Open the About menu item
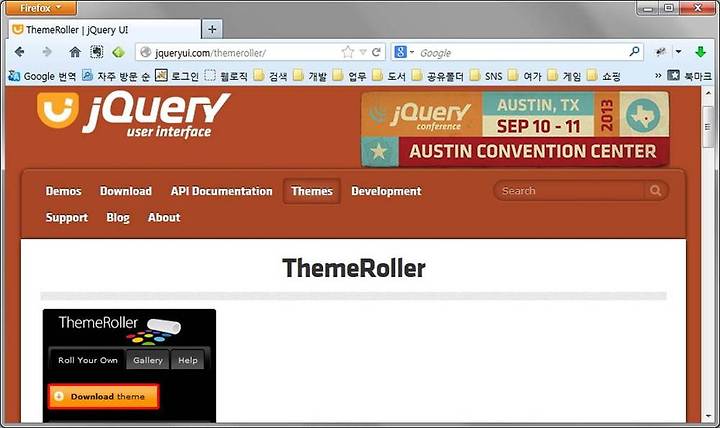Viewport: 720px width, 428px height. pos(164,218)
